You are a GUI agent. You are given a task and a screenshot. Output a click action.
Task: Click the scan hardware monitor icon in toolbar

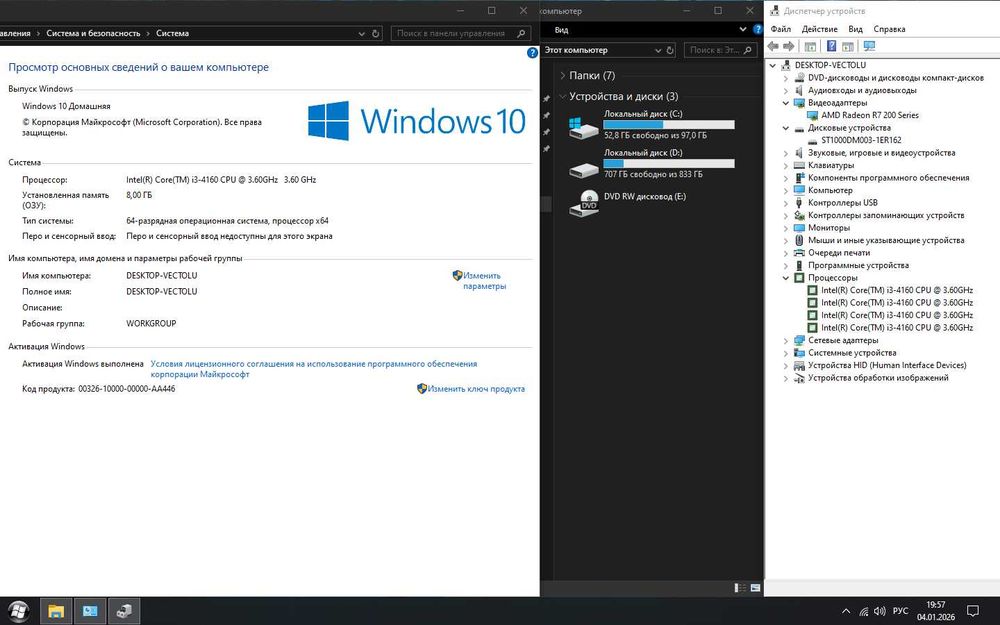[x=869, y=46]
